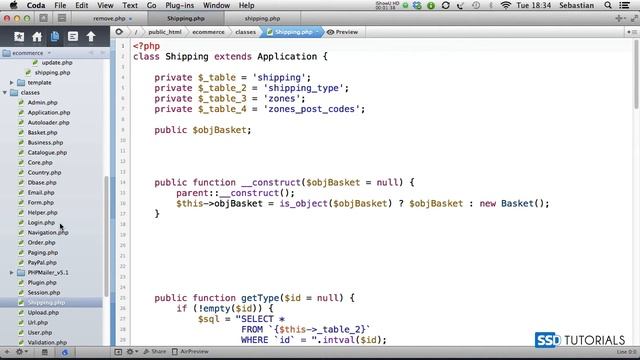The height and width of the screenshot is (360, 640).
Task: Click the path bar circular arrow icon
Action: click(x=119, y=32)
